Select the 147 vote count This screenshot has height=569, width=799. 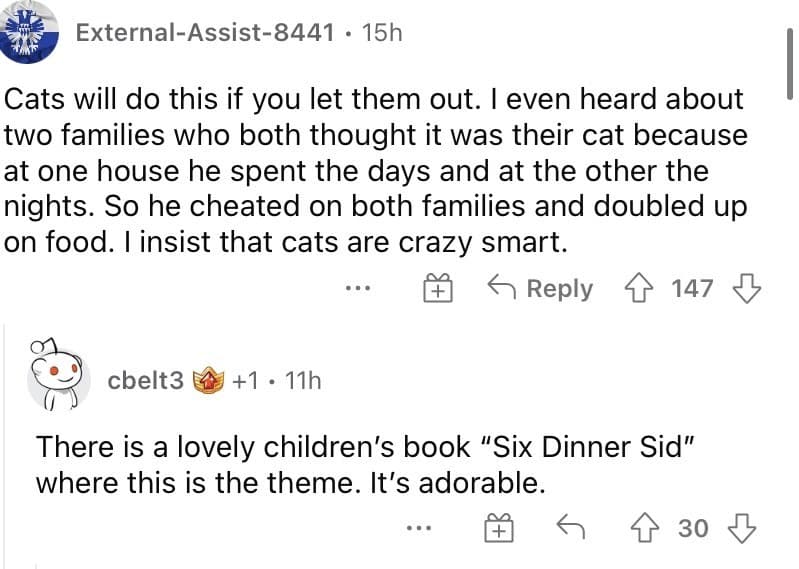pos(692,288)
